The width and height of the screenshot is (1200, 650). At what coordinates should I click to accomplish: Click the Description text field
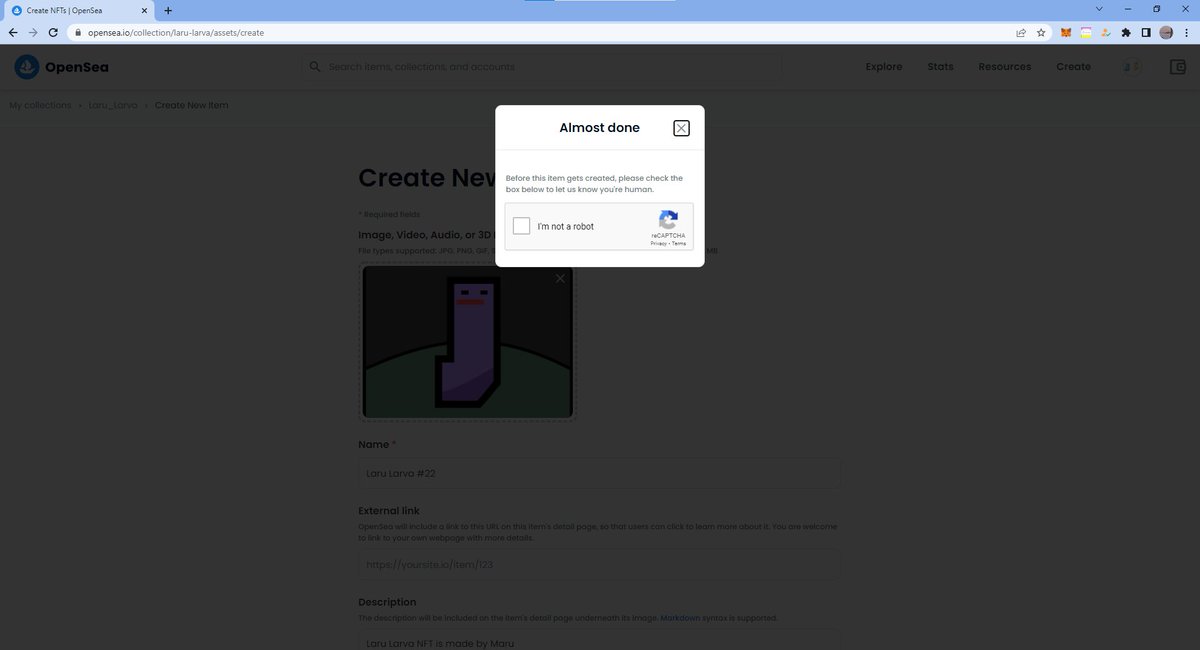point(599,640)
